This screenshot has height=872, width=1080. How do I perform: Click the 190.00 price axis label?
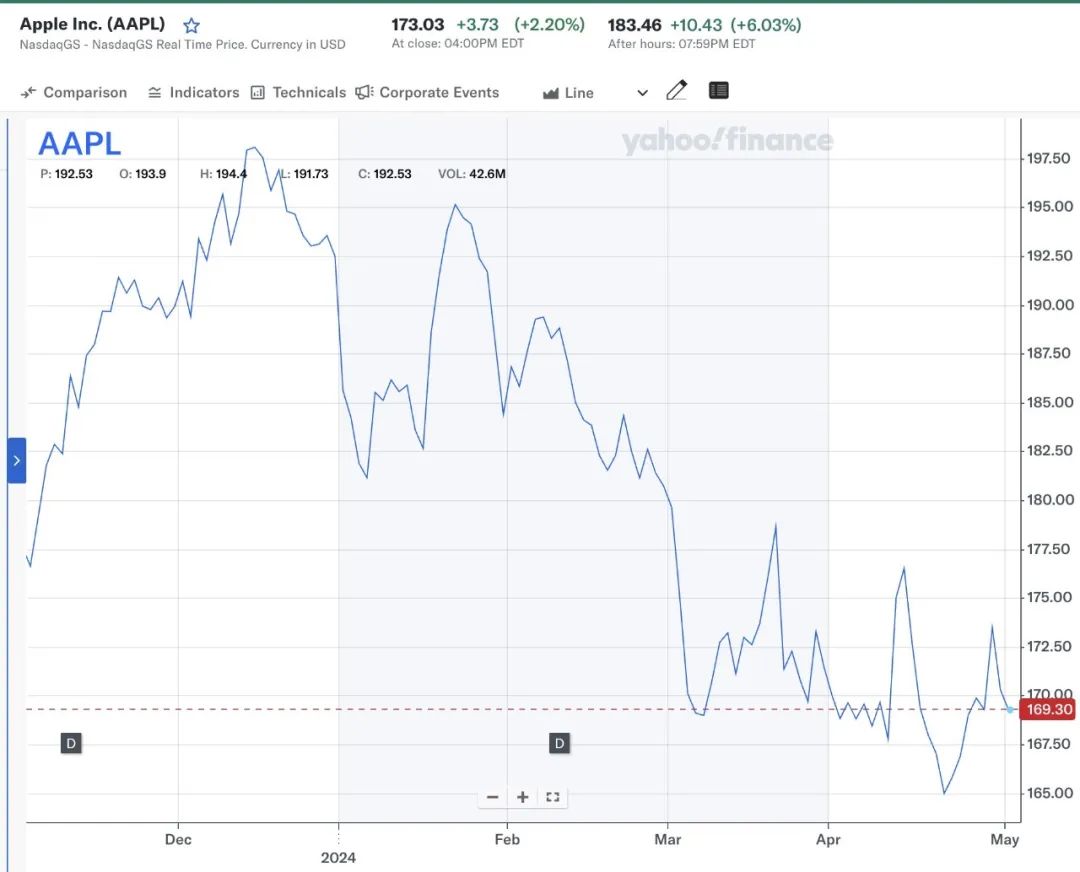[x=1049, y=304]
